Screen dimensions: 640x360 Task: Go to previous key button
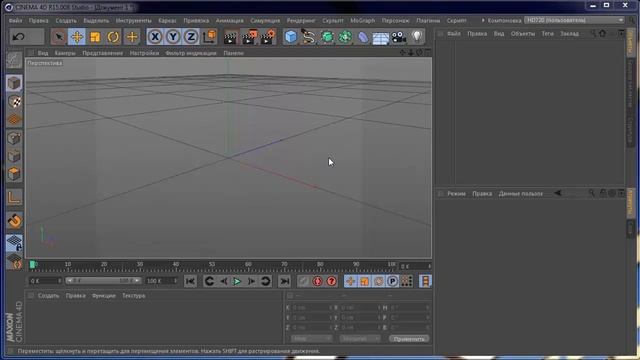209,281
